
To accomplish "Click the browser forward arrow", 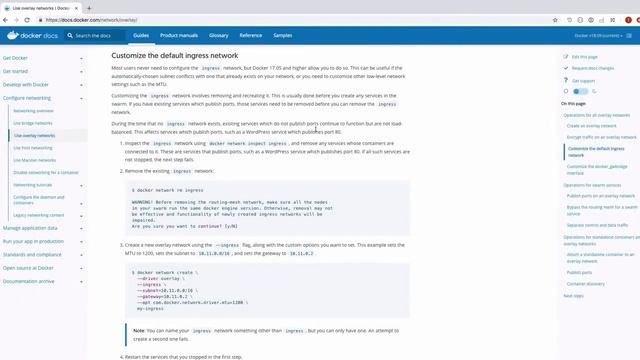I will (16, 20).
